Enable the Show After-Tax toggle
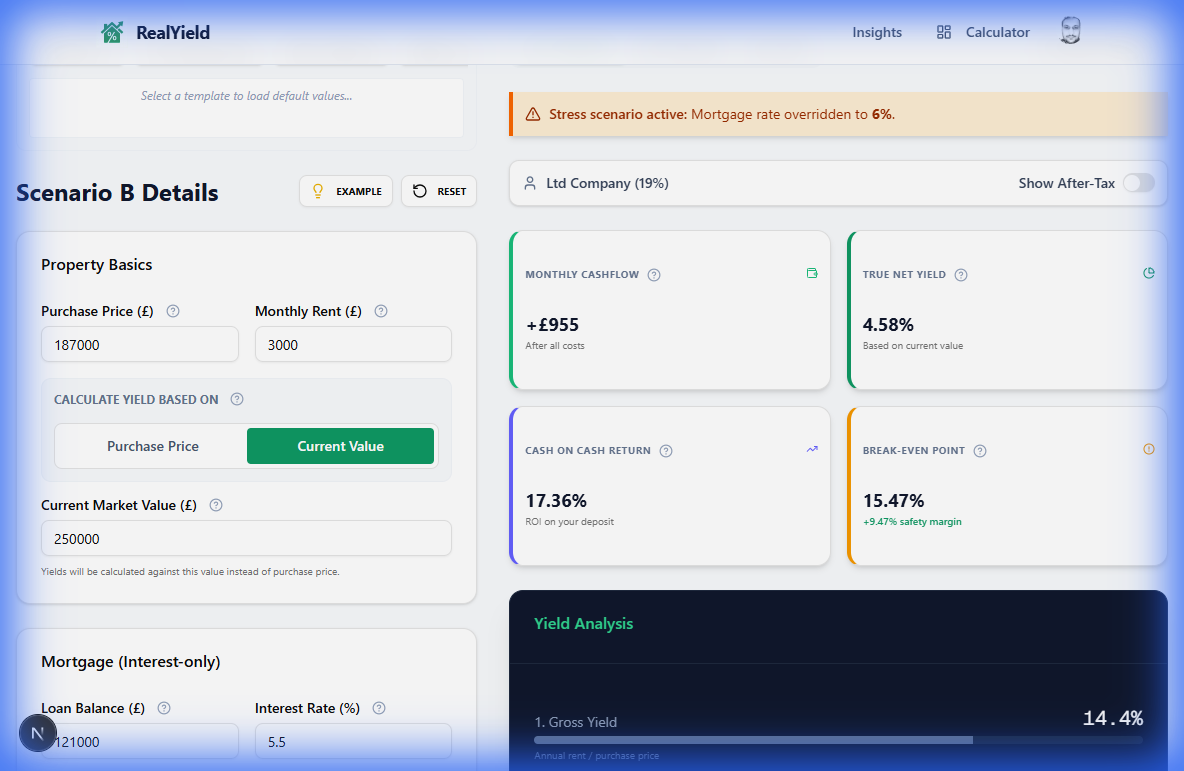 click(1138, 183)
